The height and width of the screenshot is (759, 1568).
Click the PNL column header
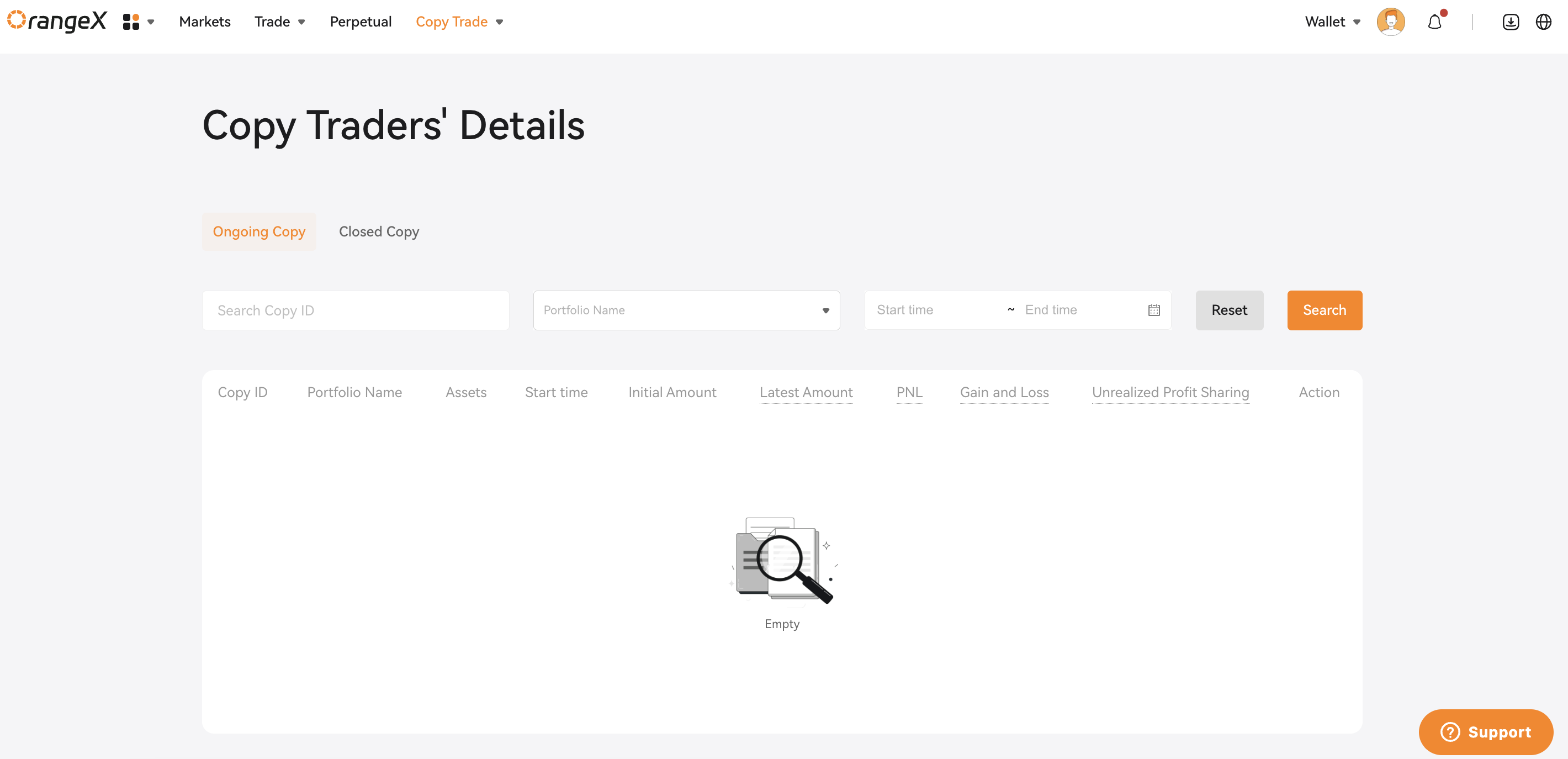pos(909,392)
